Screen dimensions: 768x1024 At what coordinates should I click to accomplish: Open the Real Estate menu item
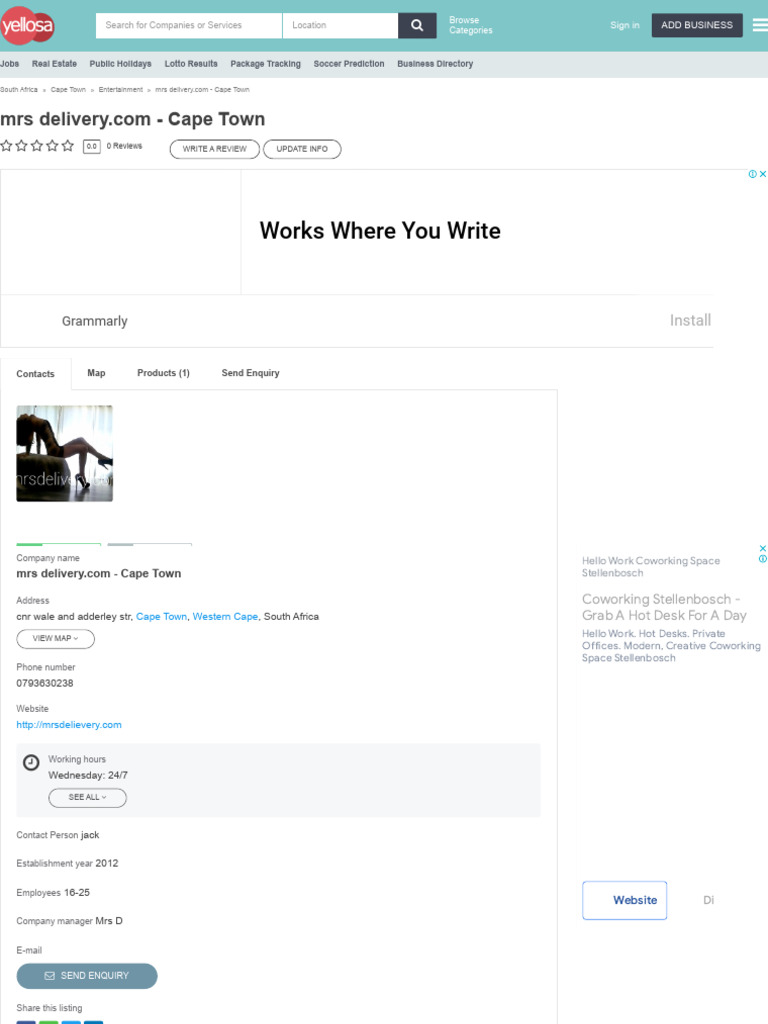click(x=54, y=64)
